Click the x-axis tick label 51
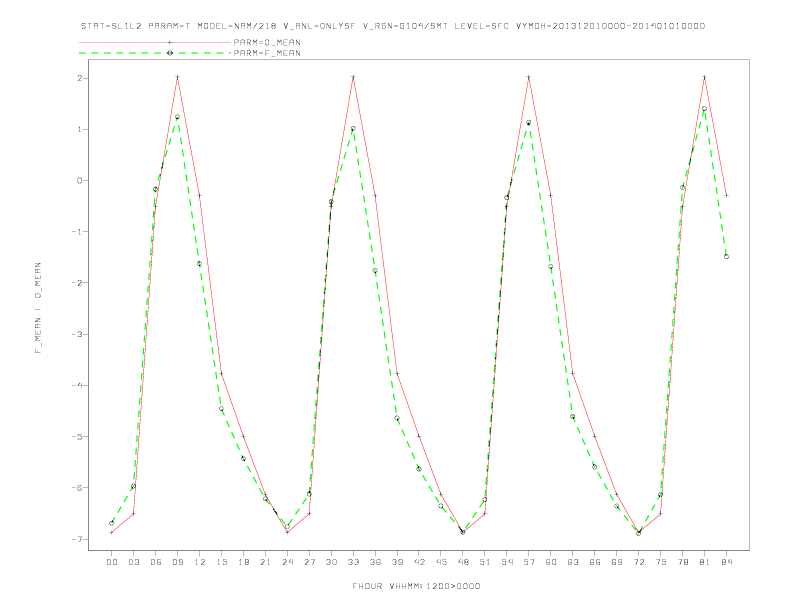 [x=485, y=562]
